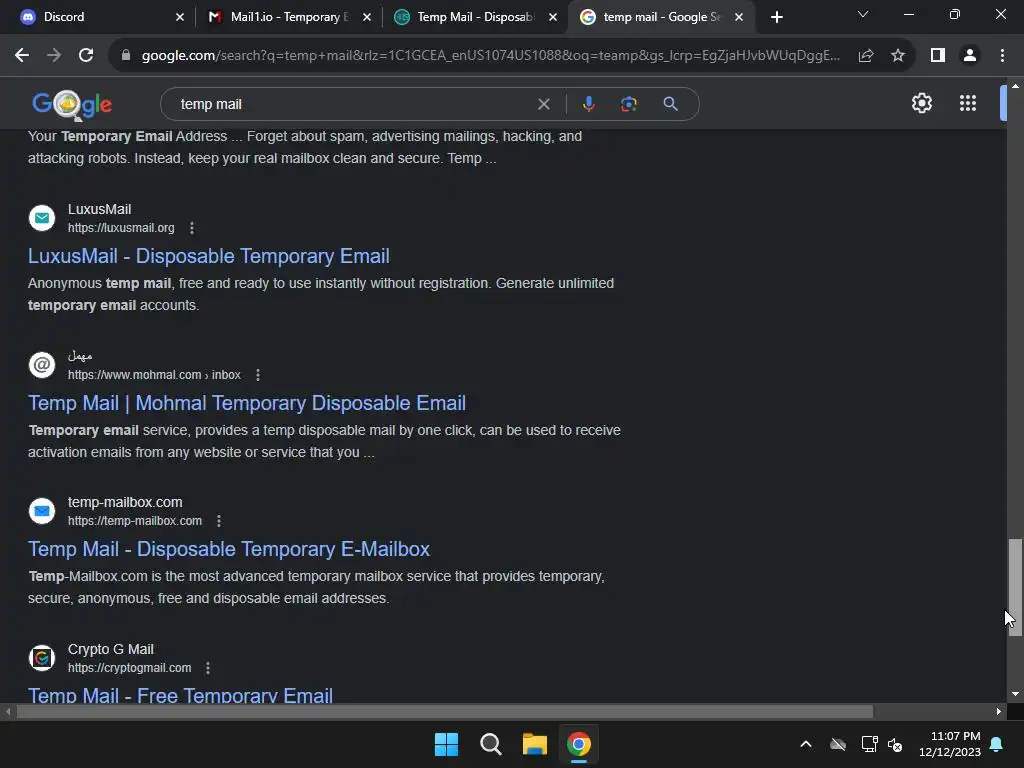Open more options for the mohmal.com result

click(x=258, y=375)
